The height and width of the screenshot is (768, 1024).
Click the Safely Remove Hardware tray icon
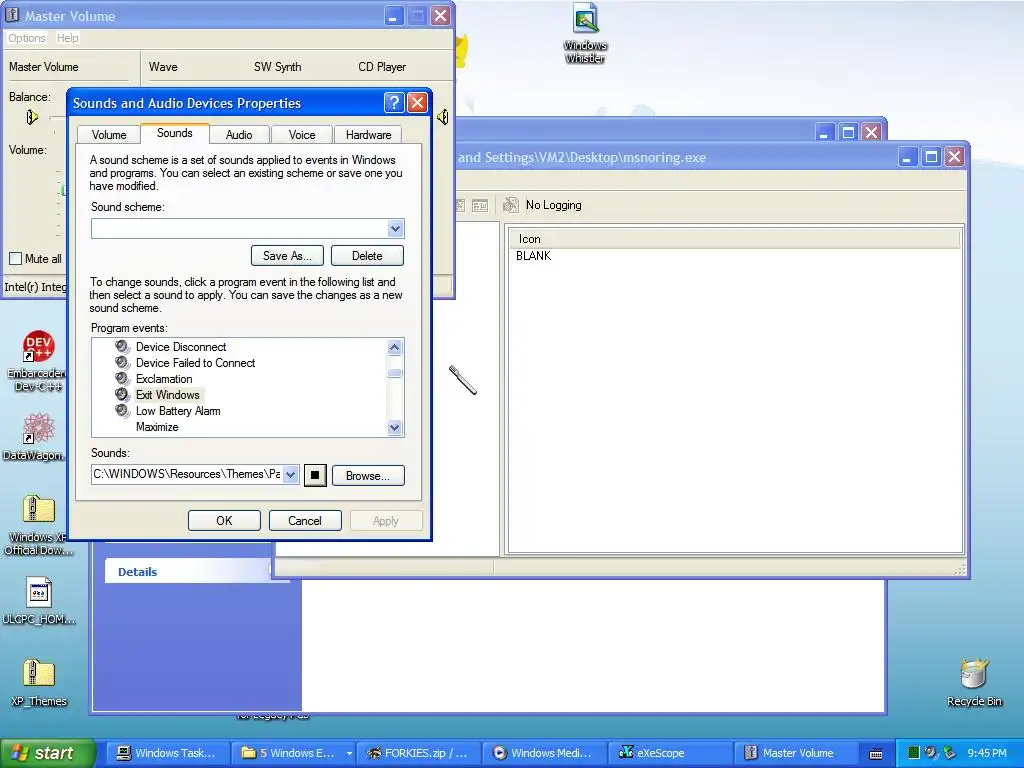click(950, 753)
